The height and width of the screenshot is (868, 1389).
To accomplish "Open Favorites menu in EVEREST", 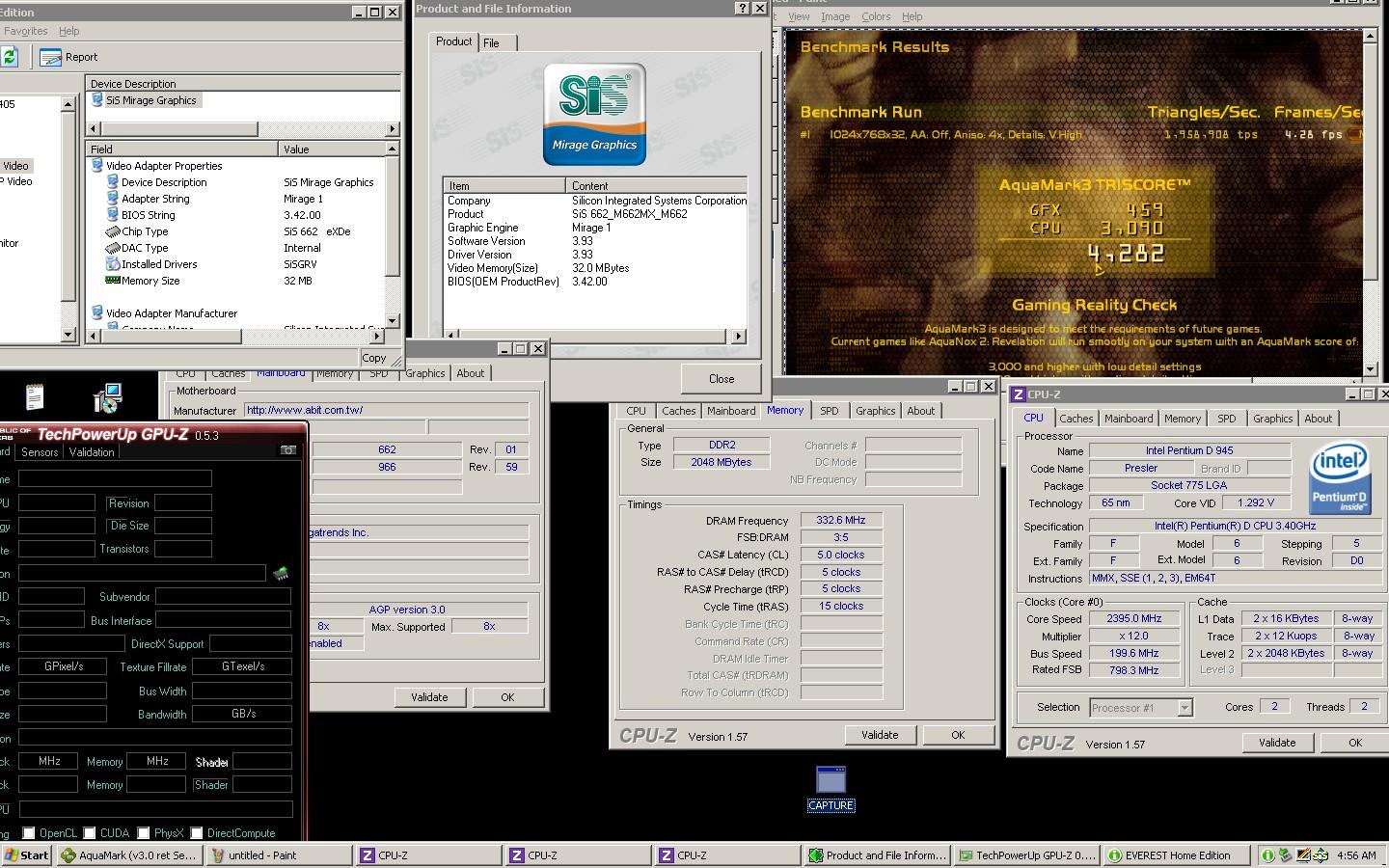I will point(25,31).
